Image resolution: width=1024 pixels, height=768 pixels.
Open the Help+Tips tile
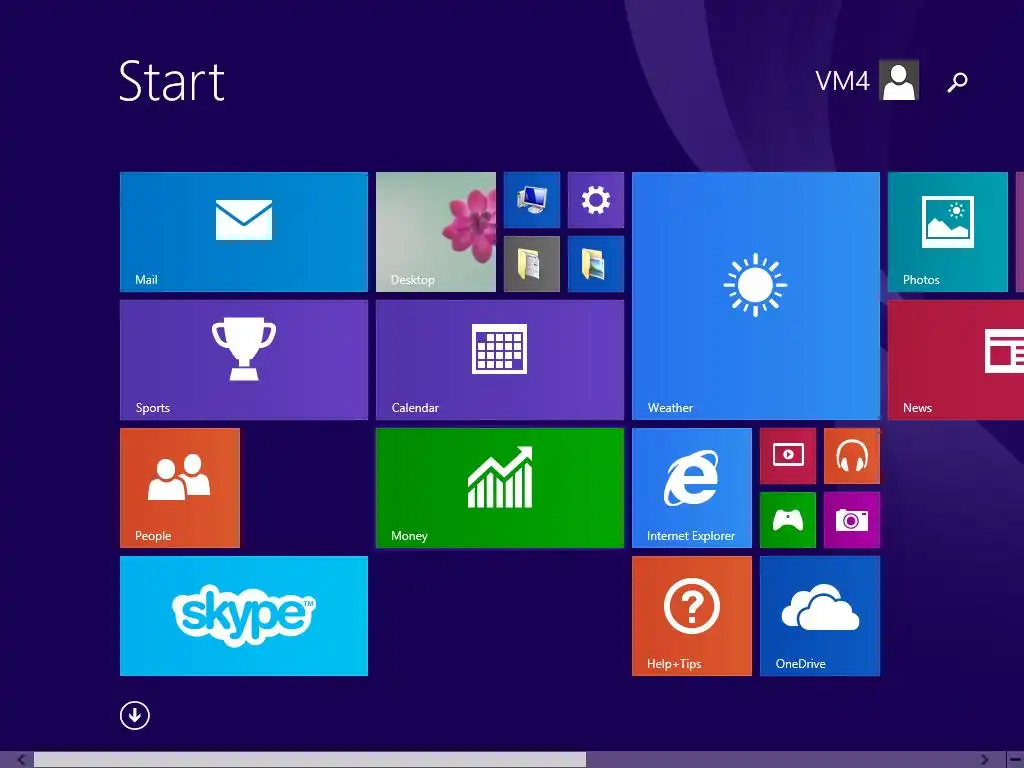tap(692, 616)
